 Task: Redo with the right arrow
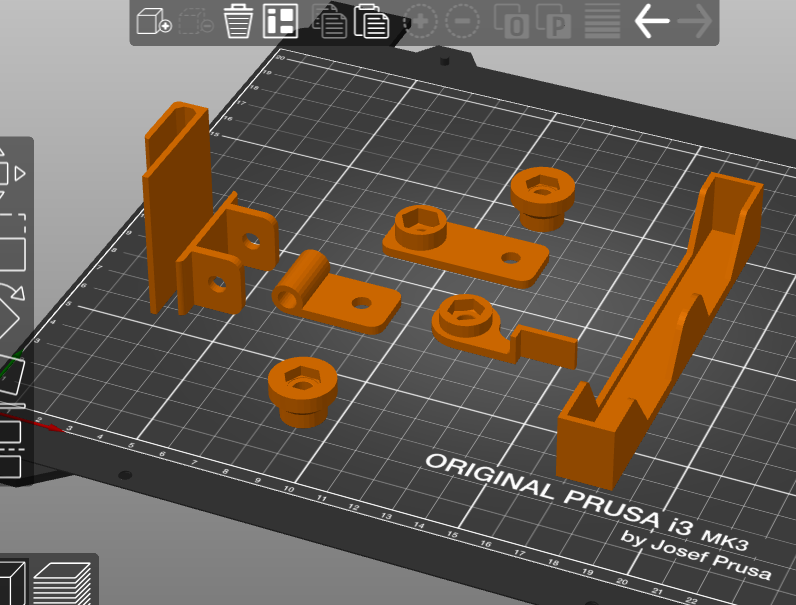pyautogui.click(x=694, y=21)
